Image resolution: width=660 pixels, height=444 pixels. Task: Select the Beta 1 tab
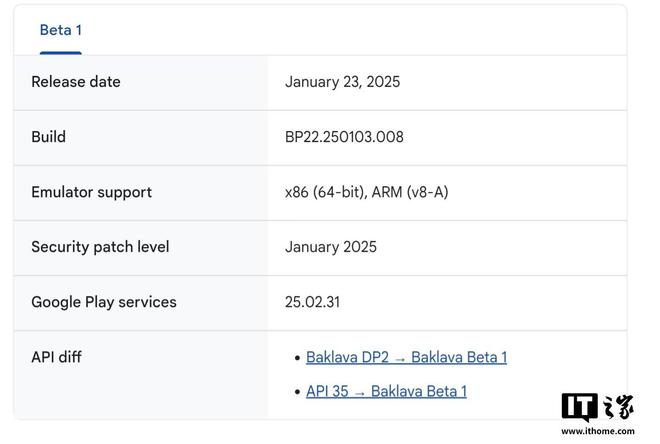pos(60,30)
